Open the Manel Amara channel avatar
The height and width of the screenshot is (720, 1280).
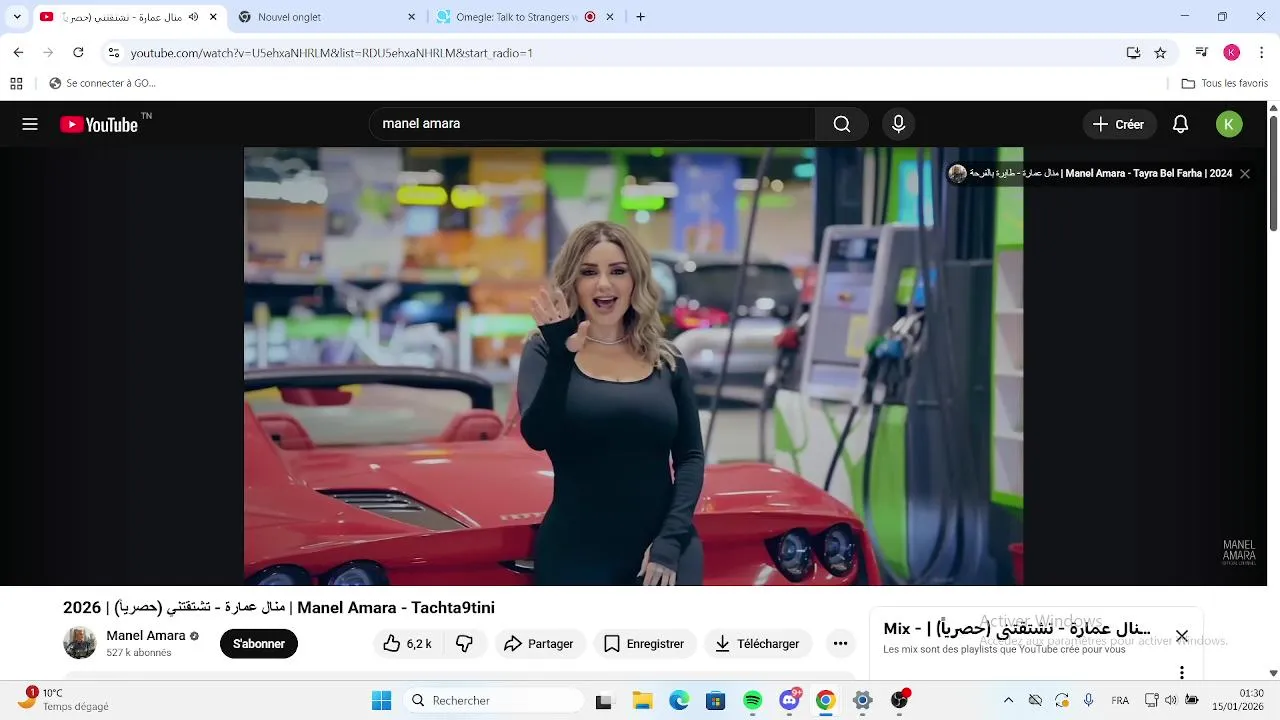point(80,643)
